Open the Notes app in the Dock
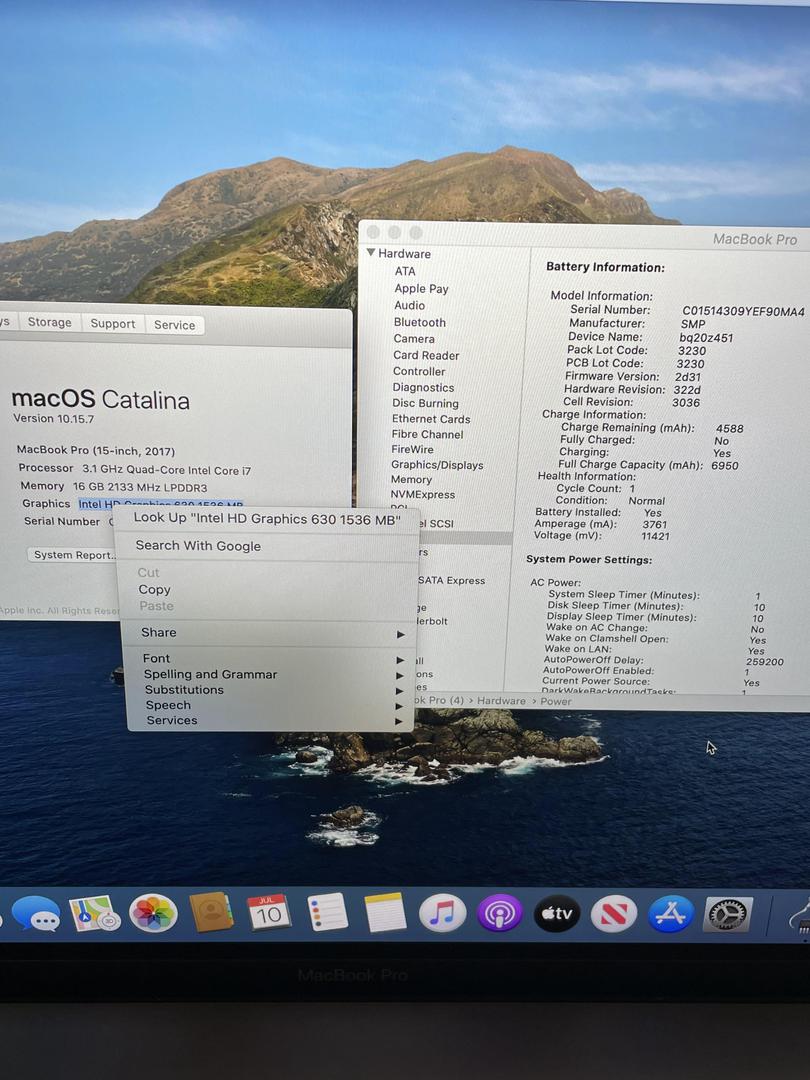Viewport: 810px width, 1080px height. [x=385, y=913]
